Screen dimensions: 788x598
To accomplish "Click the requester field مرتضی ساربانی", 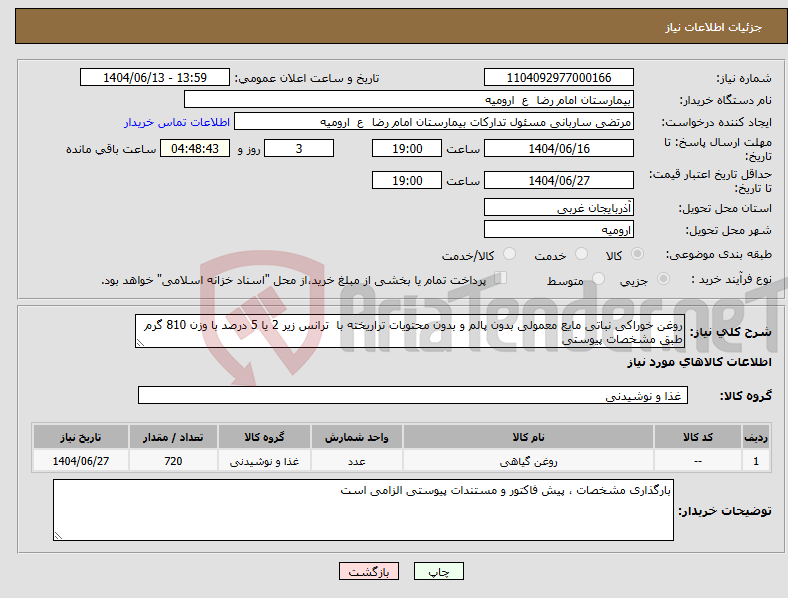I will 434,122.
